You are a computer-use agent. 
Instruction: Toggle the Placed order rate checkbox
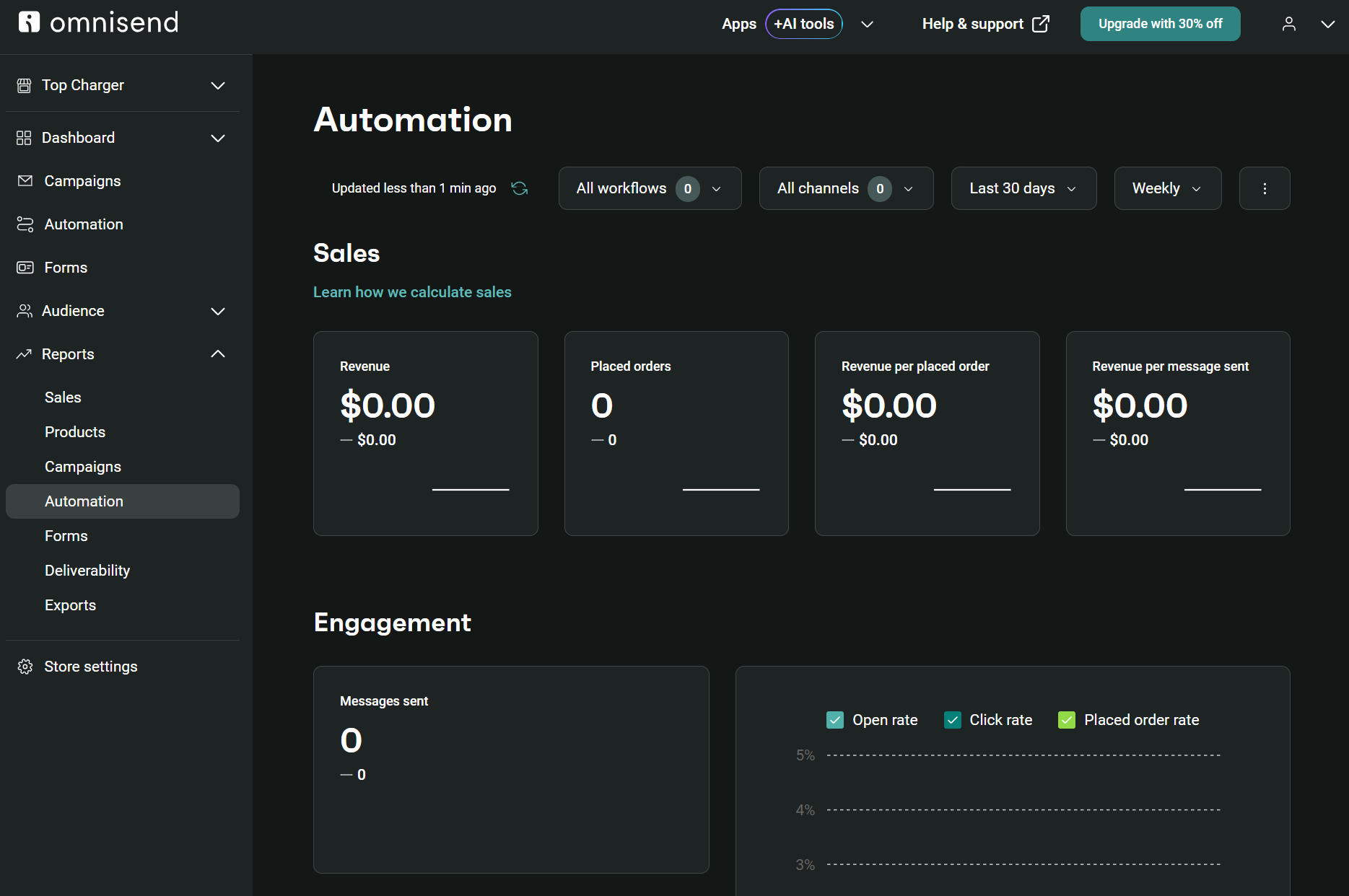[x=1067, y=720]
